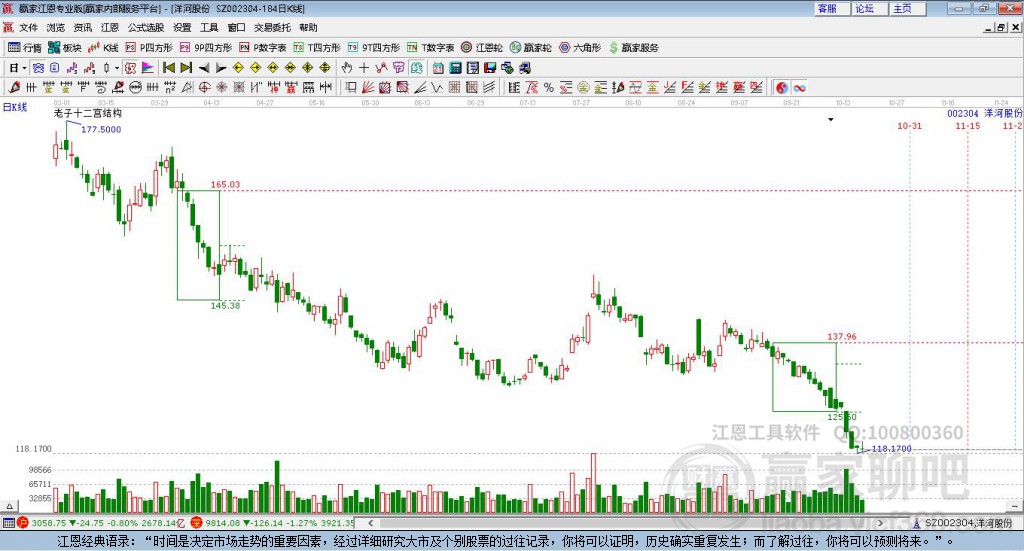
Task: Open the T数字表 number table
Action: pyautogui.click(x=430, y=48)
